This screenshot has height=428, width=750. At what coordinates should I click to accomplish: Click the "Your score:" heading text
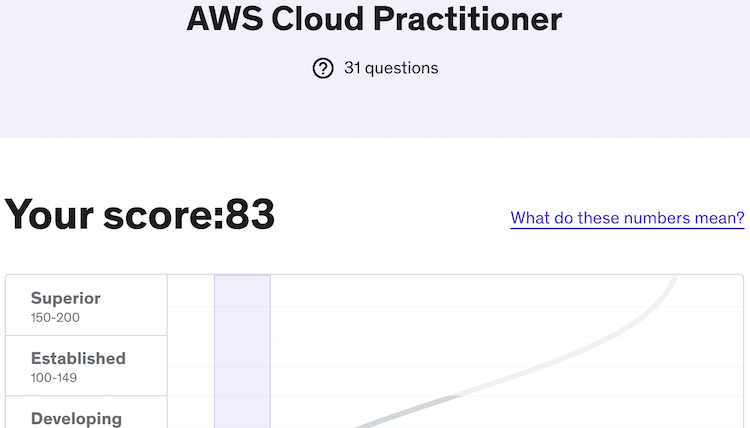point(114,215)
